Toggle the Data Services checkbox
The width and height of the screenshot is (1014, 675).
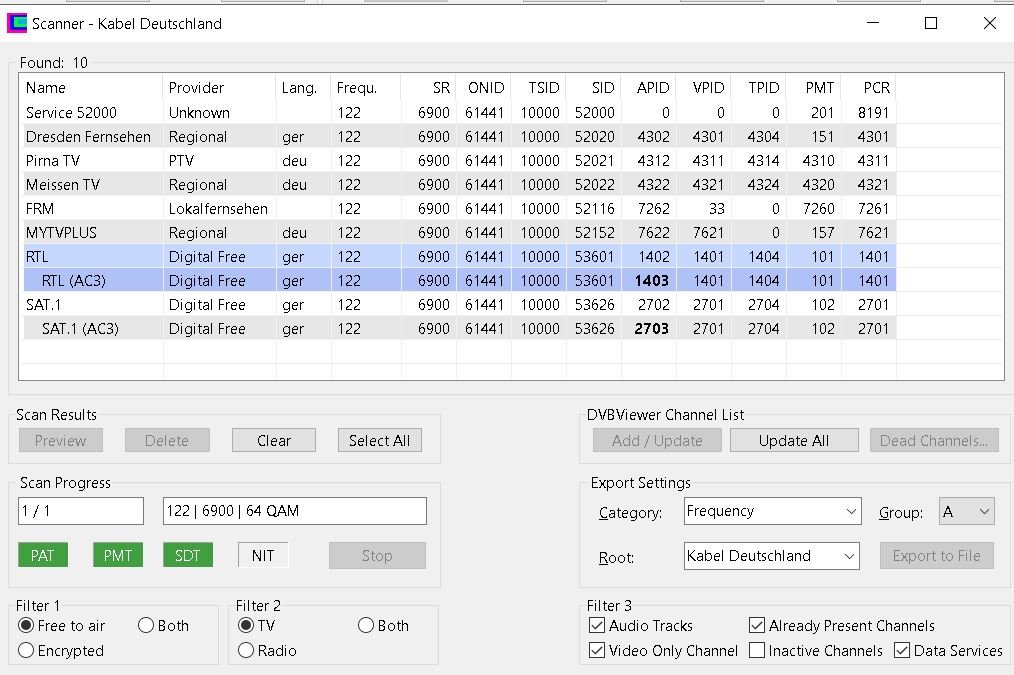pos(902,651)
